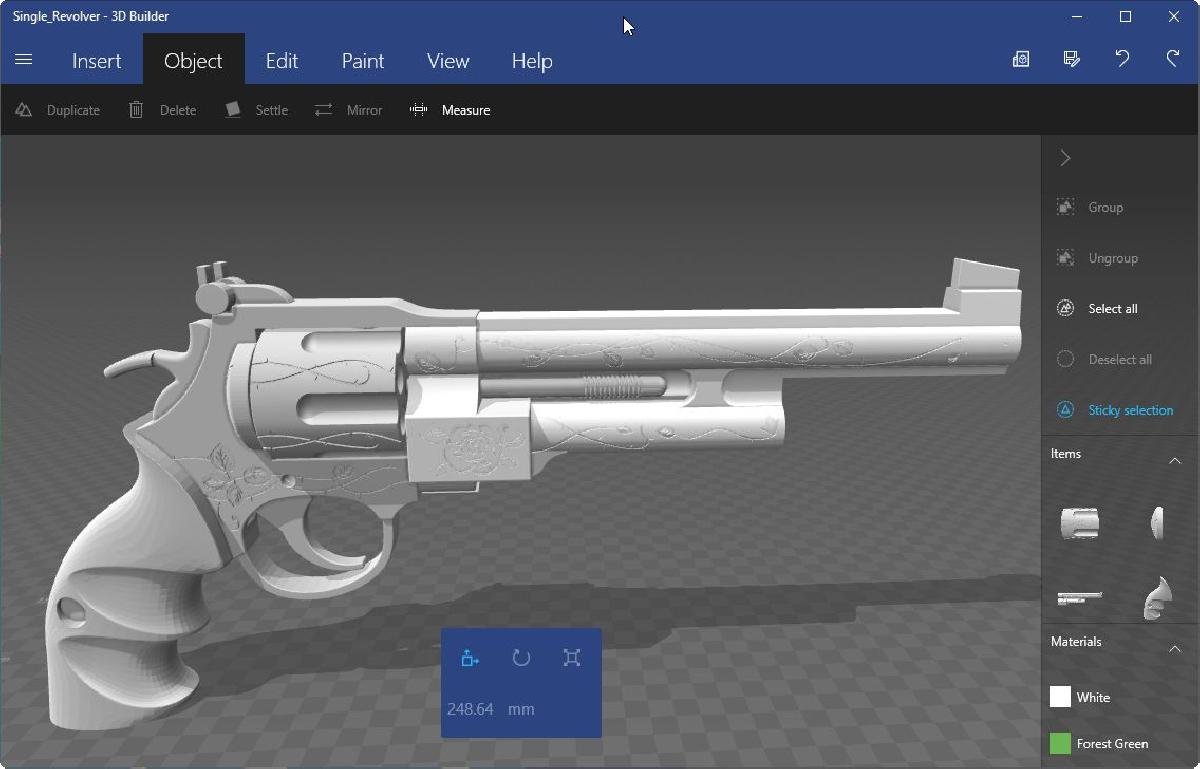Select the Scale tool in bottom toolbar
Screen dimensions: 1200x769
pyautogui.click(x=572, y=658)
